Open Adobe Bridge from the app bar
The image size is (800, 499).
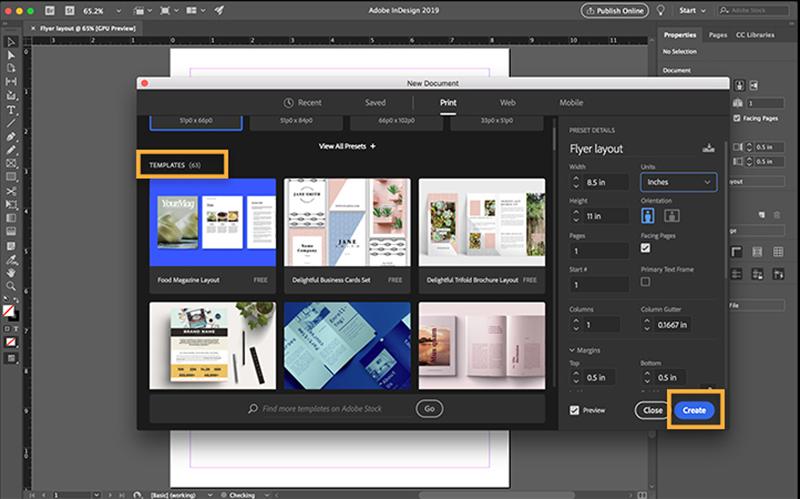click(49, 10)
